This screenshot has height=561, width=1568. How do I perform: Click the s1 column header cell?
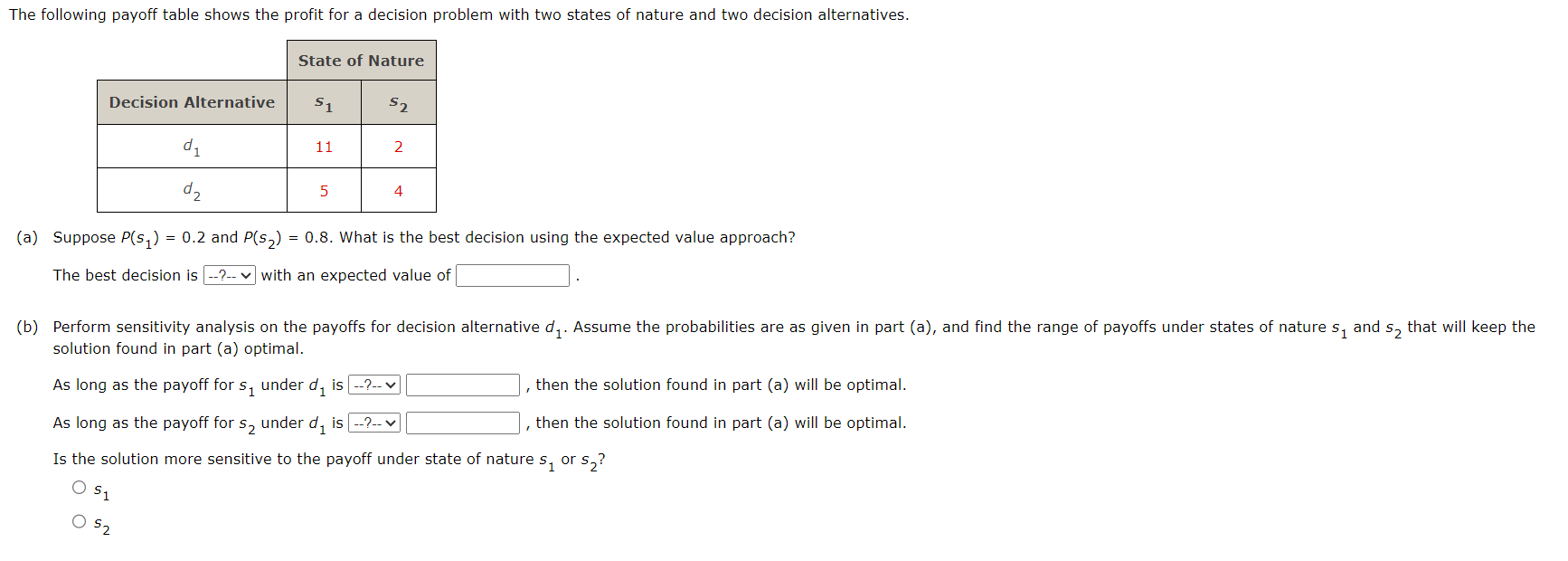tap(324, 103)
